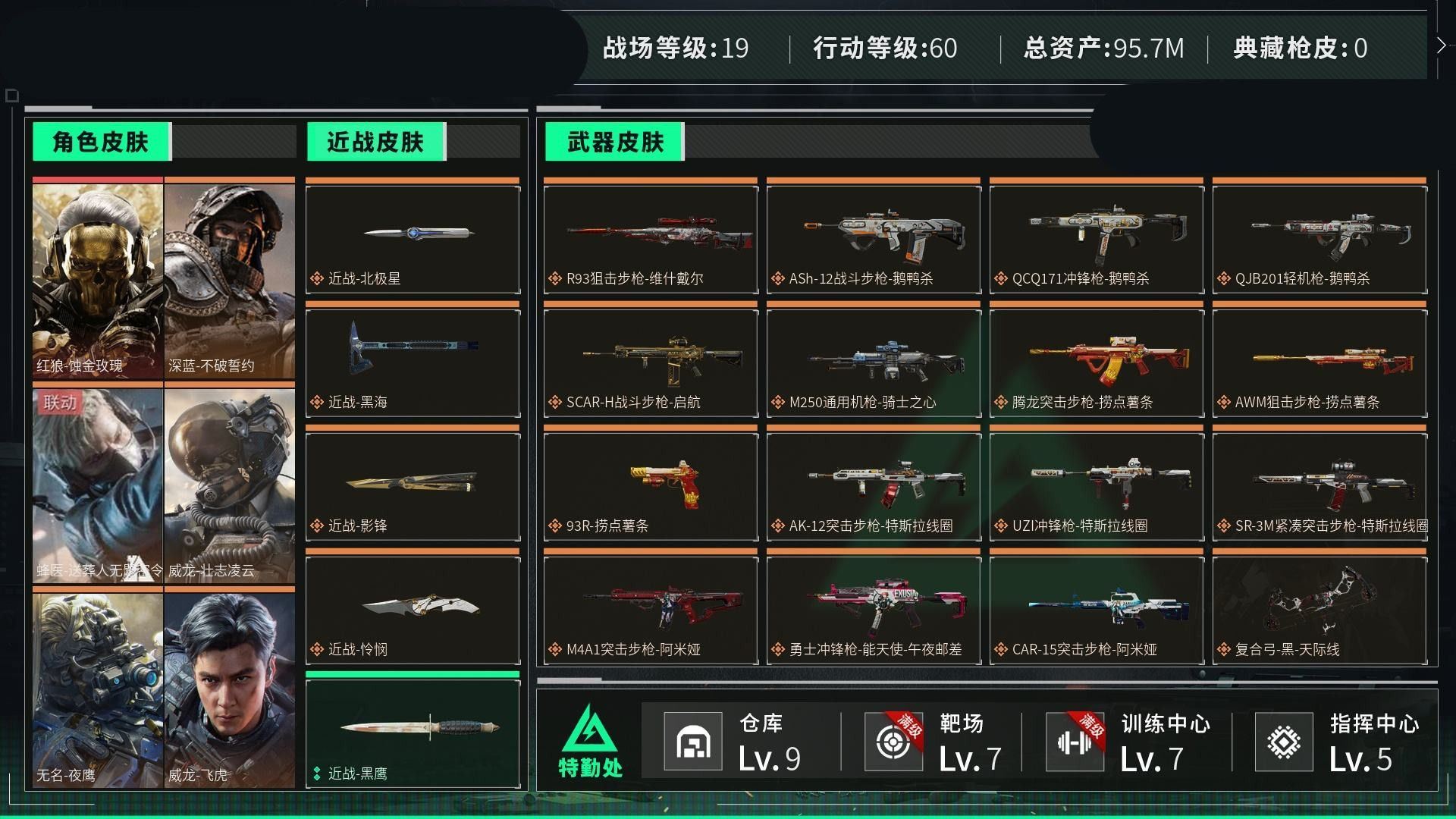Click the 训练中心 dumbbell icon

1075,742
